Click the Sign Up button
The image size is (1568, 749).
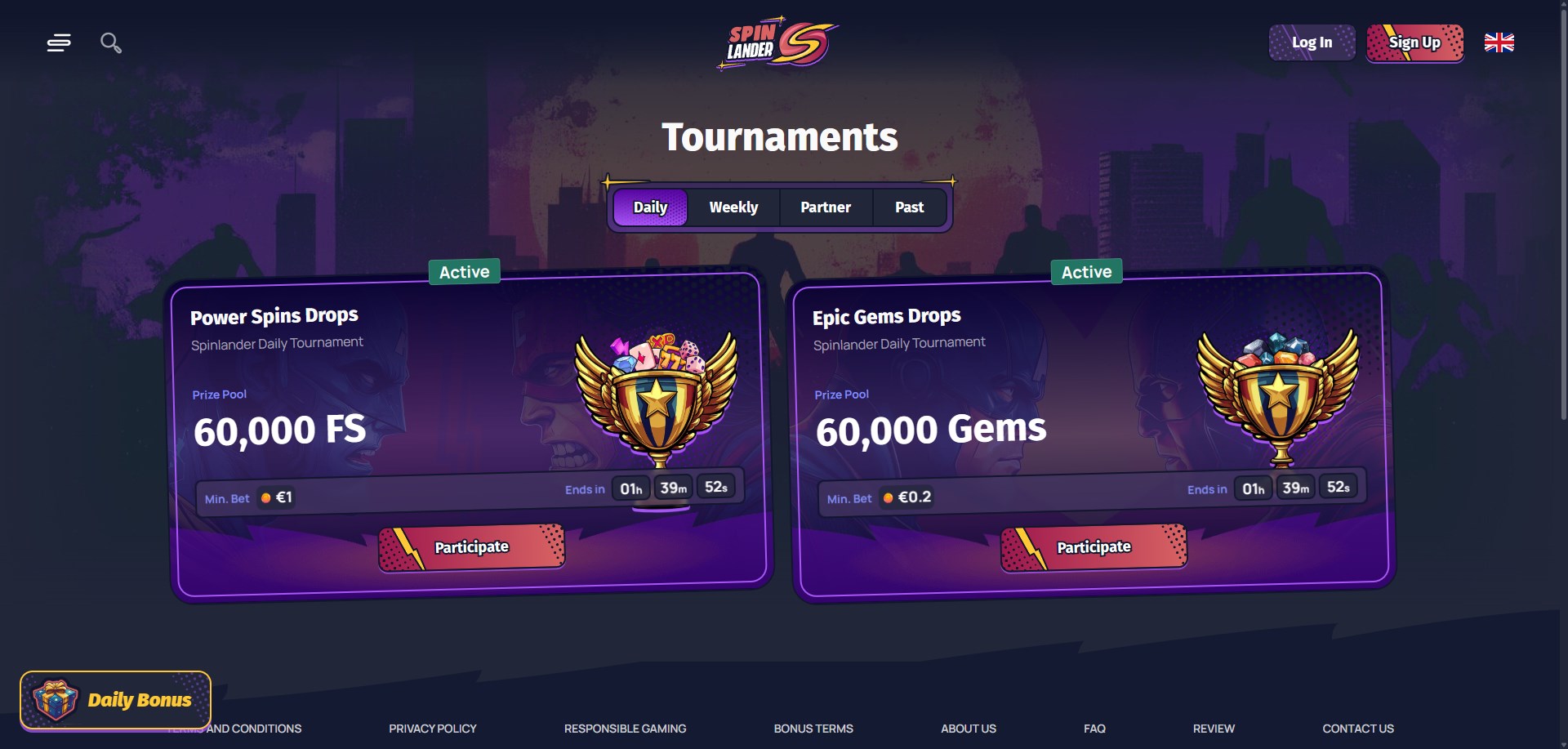[1414, 42]
